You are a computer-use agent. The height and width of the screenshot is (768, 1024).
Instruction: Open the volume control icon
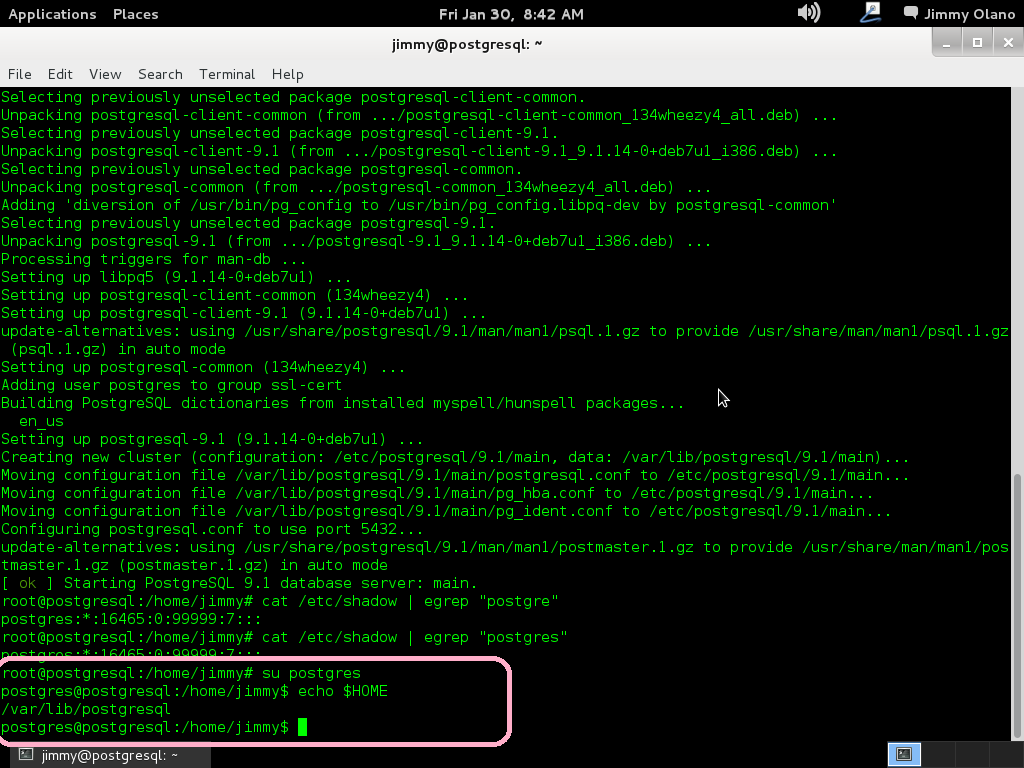click(x=808, y=13)
